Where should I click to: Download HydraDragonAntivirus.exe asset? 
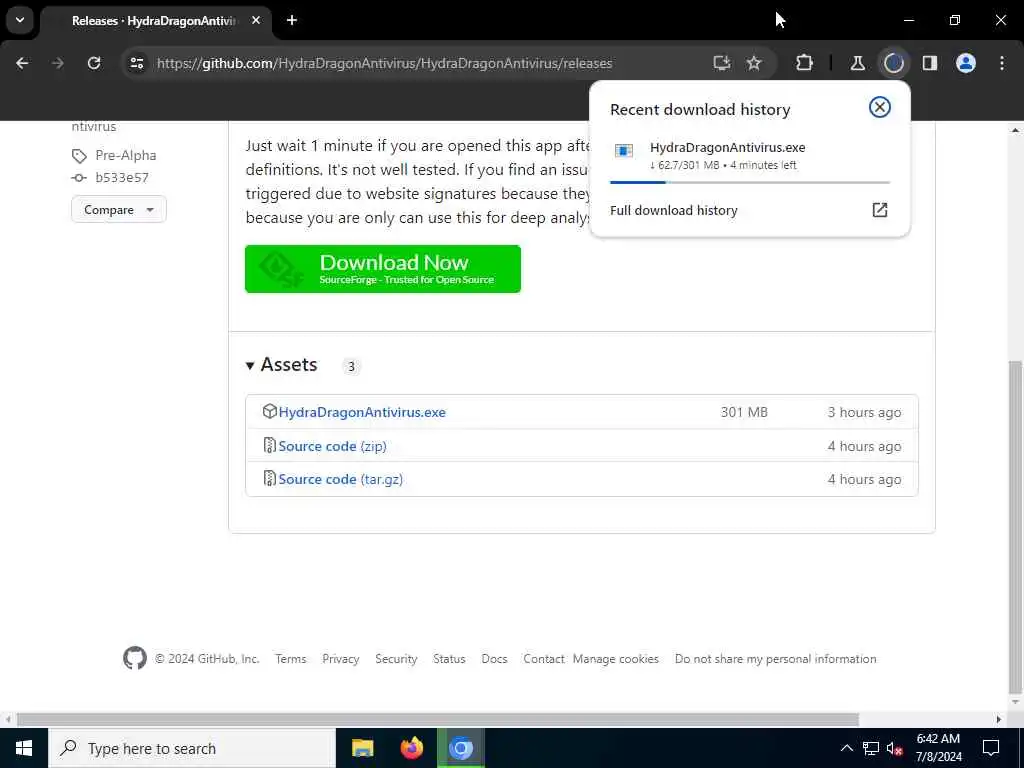click(362, 412)
